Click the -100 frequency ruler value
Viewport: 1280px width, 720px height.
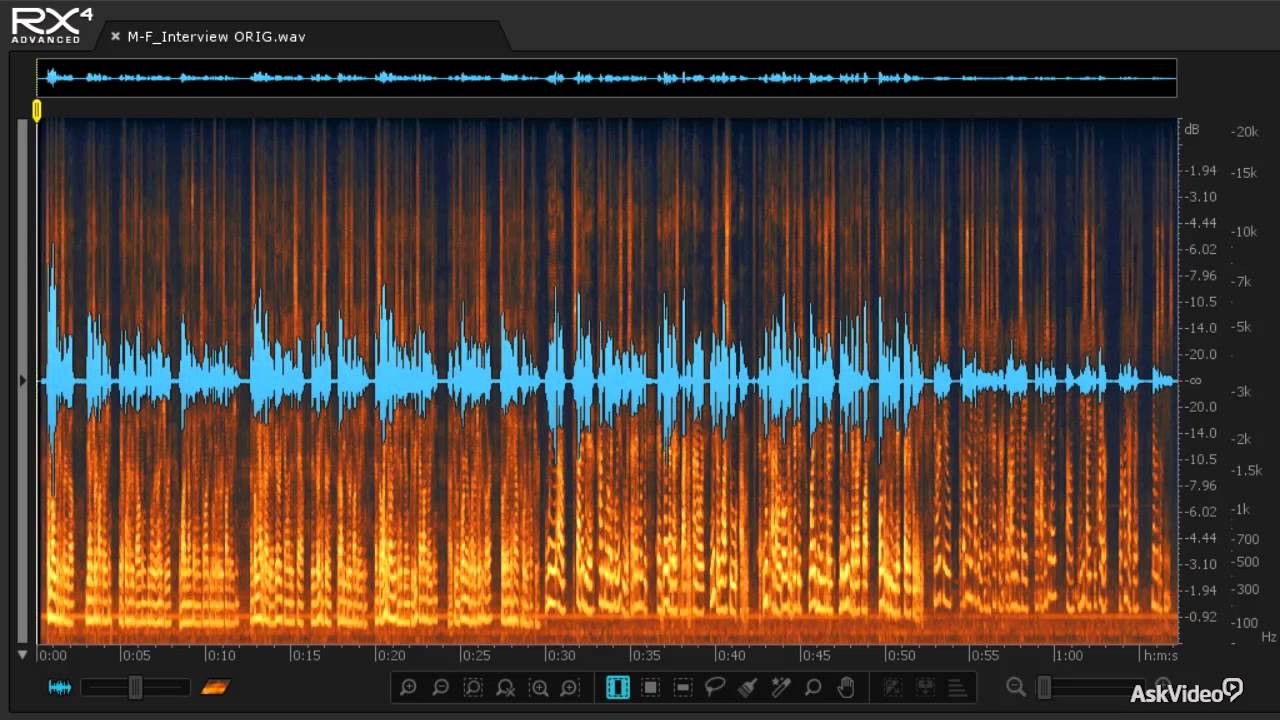(1245, 624)
